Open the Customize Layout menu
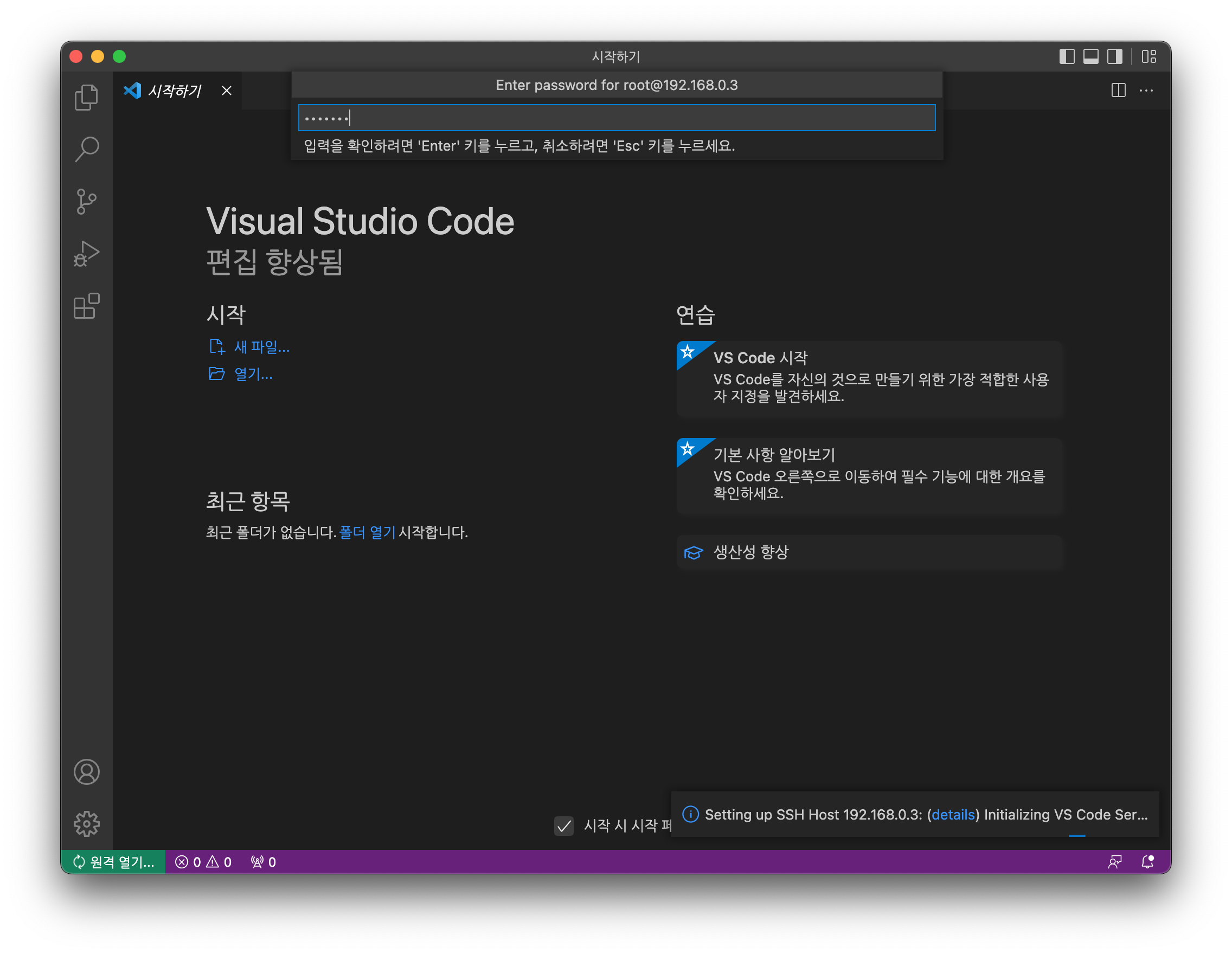 tap(1149, 56)
